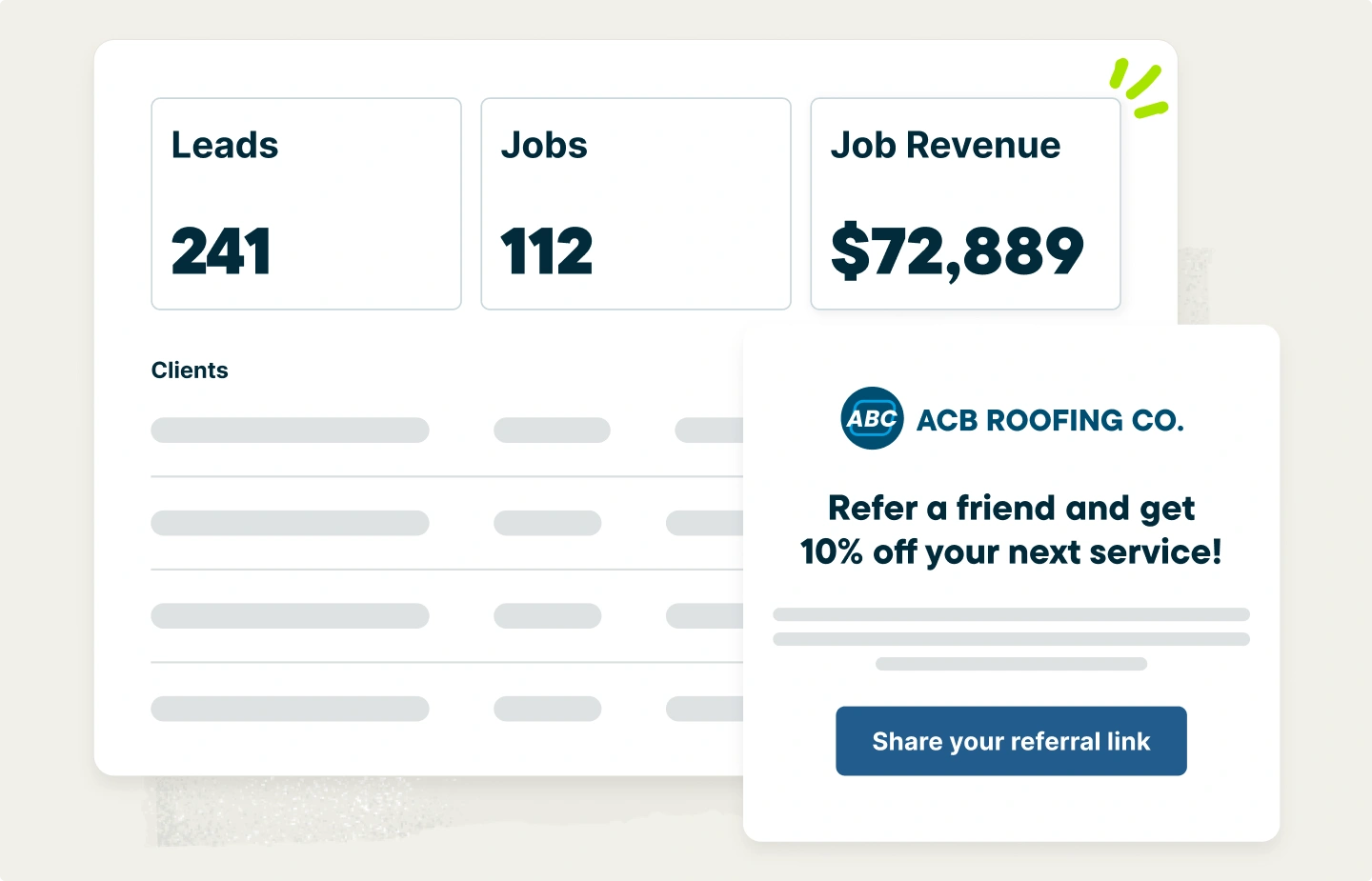This screenshot has width=1372, height=881.
Task: Click the Clients section heading
Action: 190,370
